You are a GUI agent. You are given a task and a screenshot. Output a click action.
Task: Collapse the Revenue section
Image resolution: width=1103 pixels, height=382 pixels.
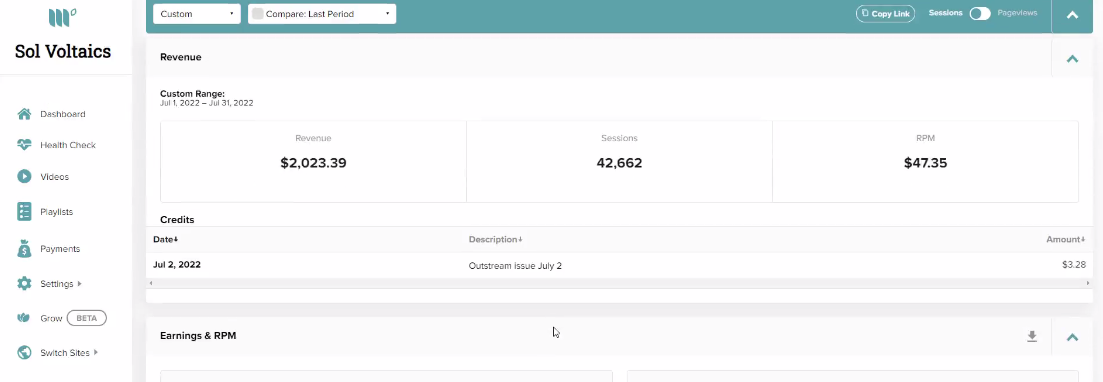click(x=1072, y=59)
